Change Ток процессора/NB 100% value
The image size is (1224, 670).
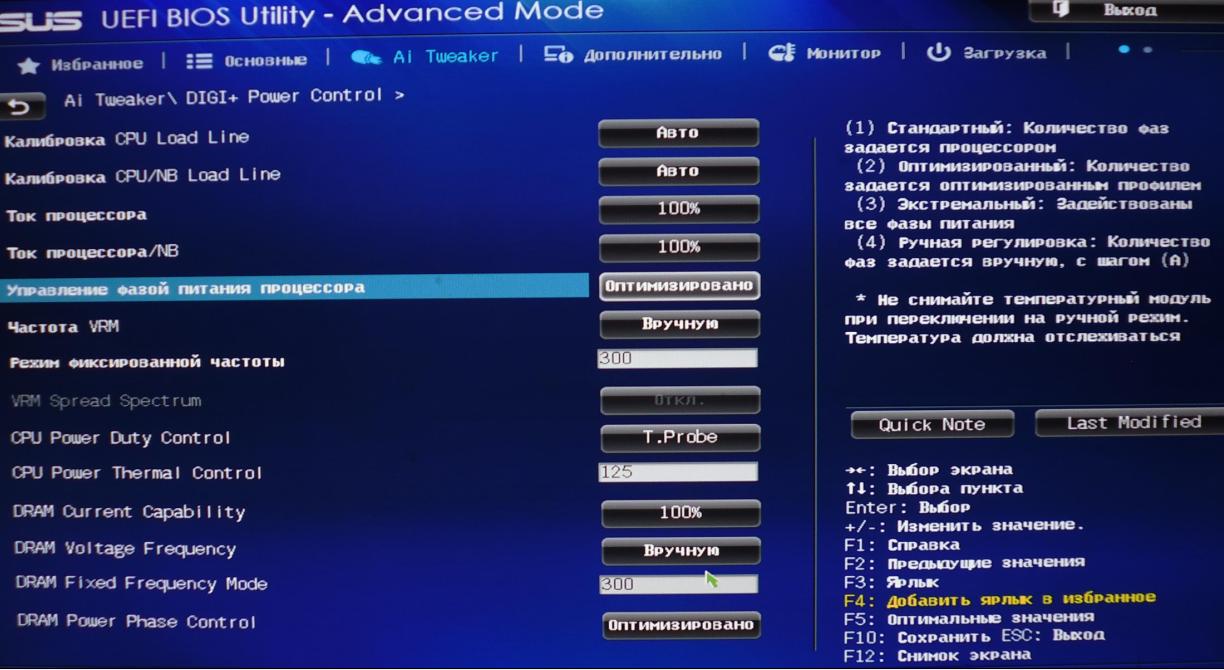(x=679, y=247)
